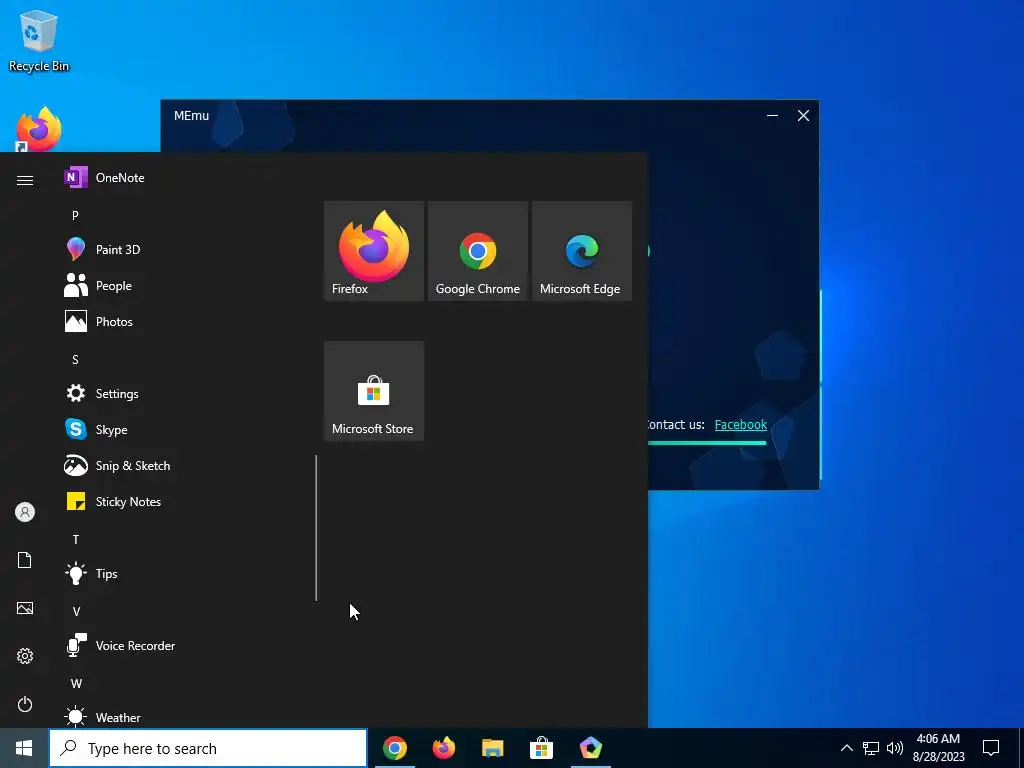Viewport: 1024px width, 768px height.
Task: Open the network tray icon
Action: click(x=871, y=748)
